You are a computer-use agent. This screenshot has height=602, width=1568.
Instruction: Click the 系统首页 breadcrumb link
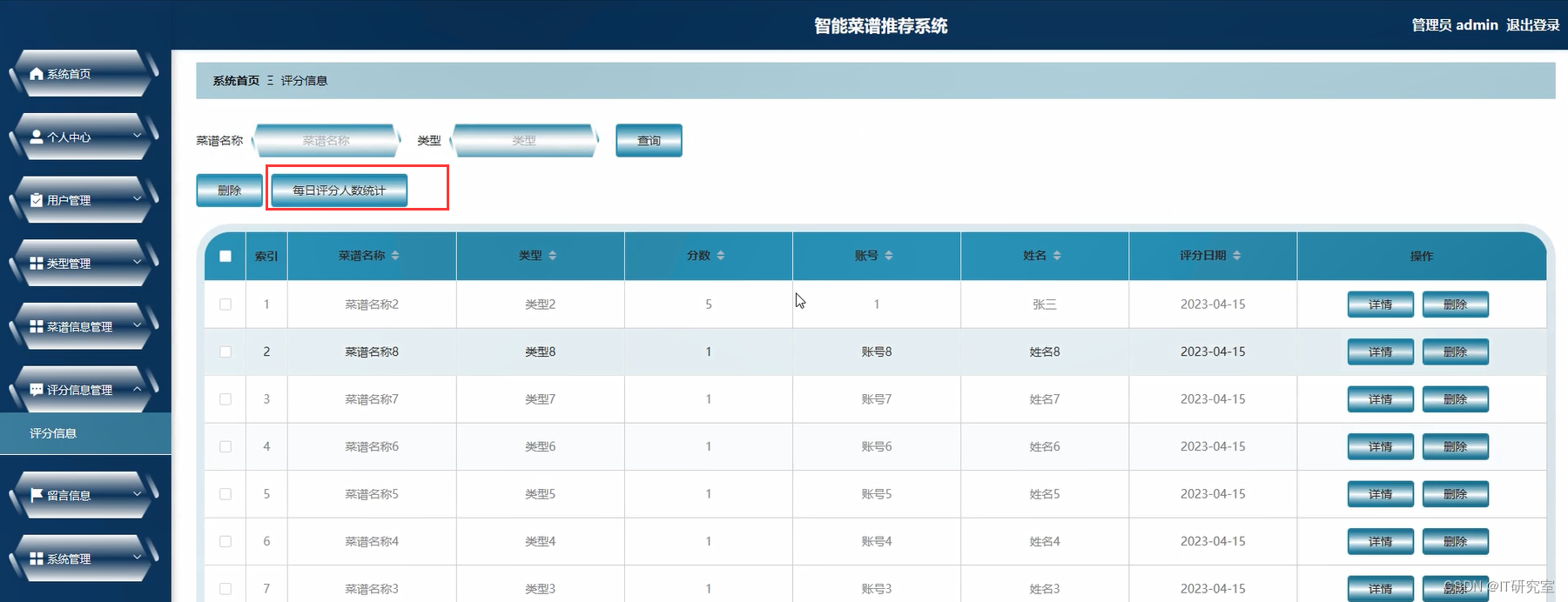pyautogui.click(x=236, y=81)
